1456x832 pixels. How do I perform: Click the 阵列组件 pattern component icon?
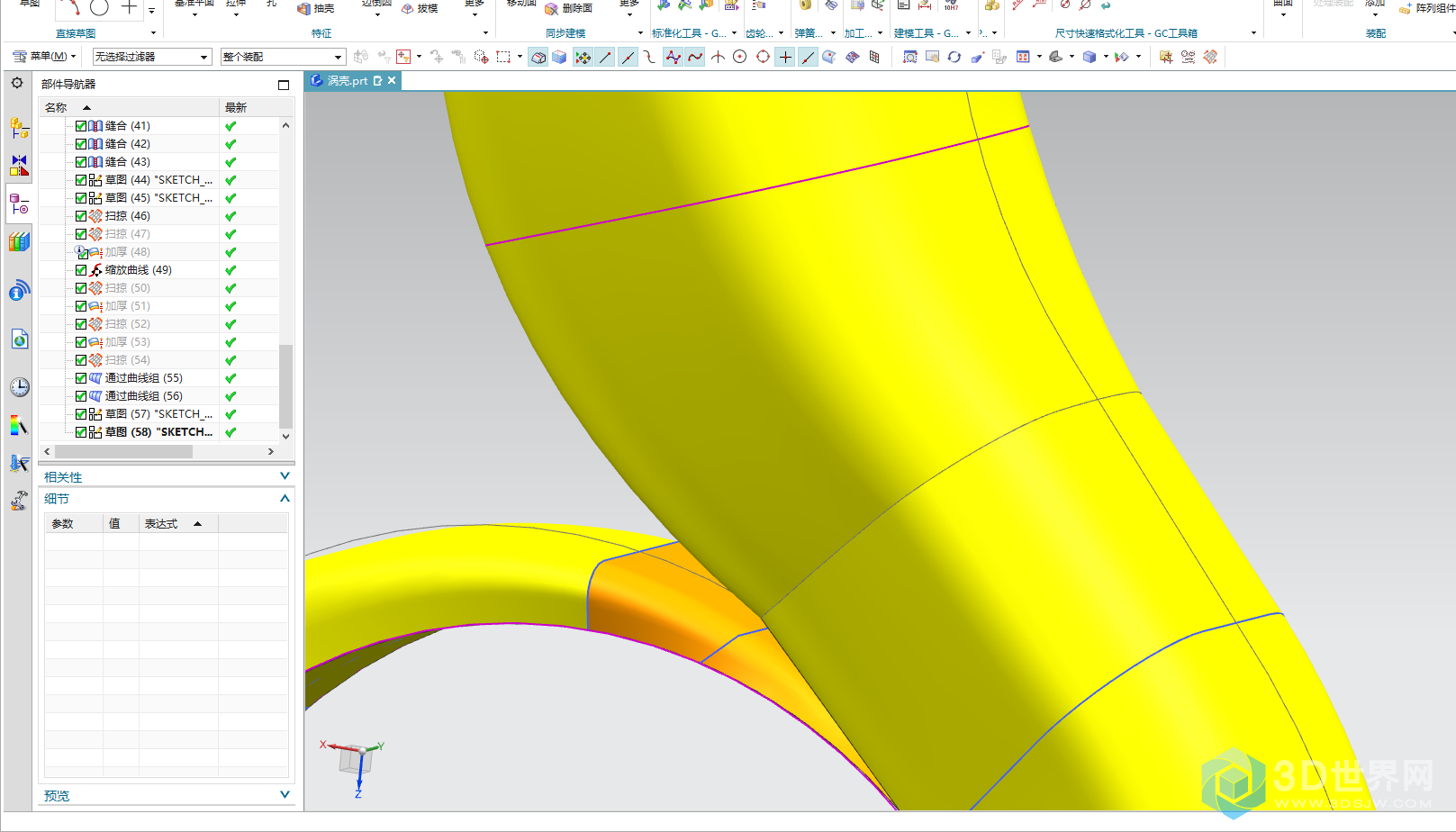point(1405,9)
